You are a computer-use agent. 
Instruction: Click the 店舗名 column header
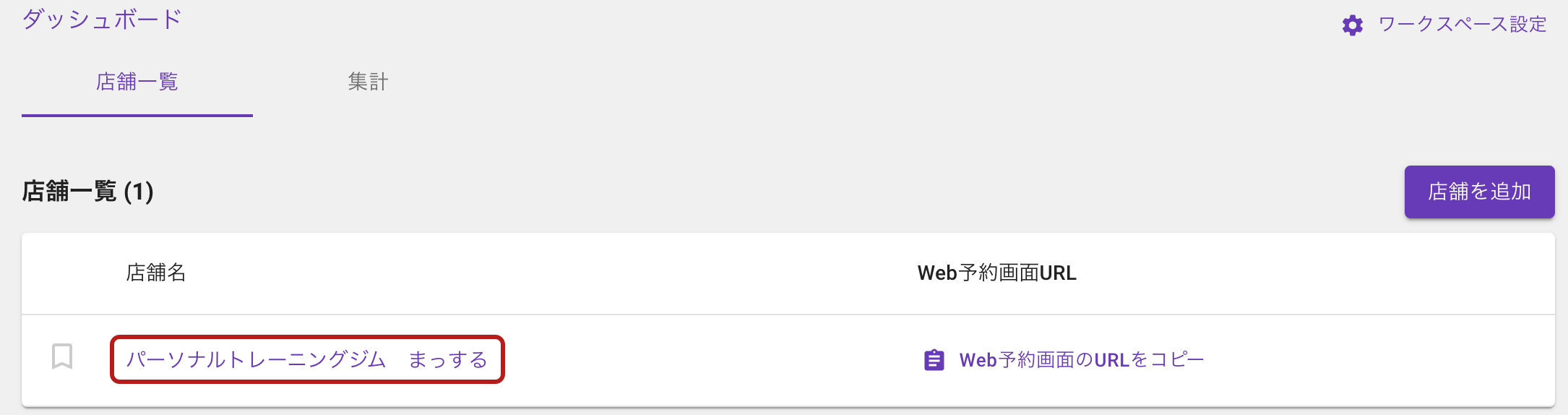pos(156,273)
